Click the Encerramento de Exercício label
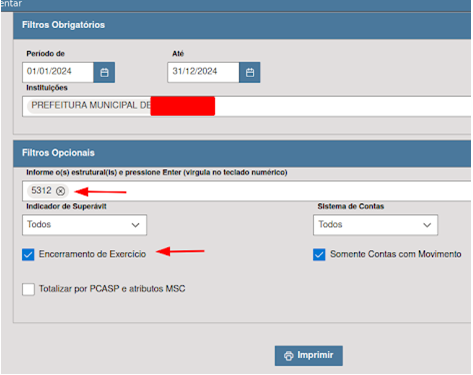This screenshot has width=473, height=375. point(92,254)
